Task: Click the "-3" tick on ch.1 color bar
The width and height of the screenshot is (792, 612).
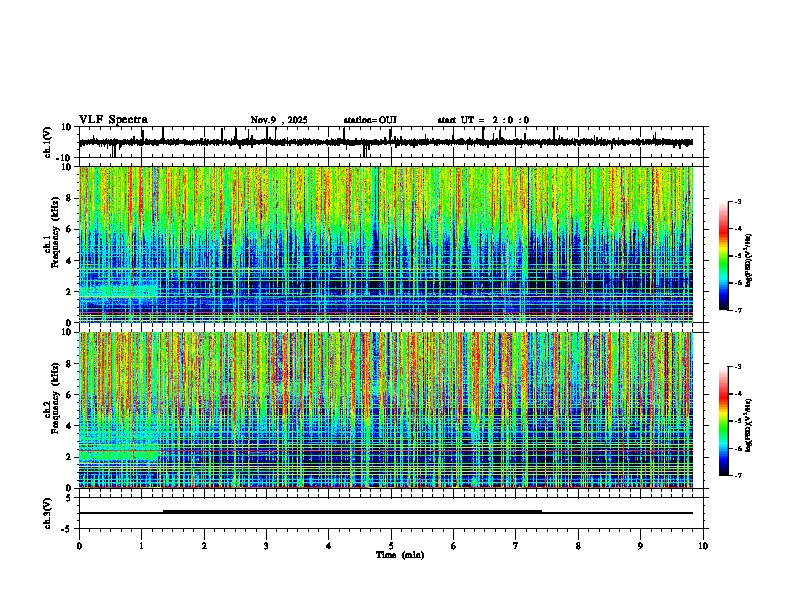Action: 737,202
